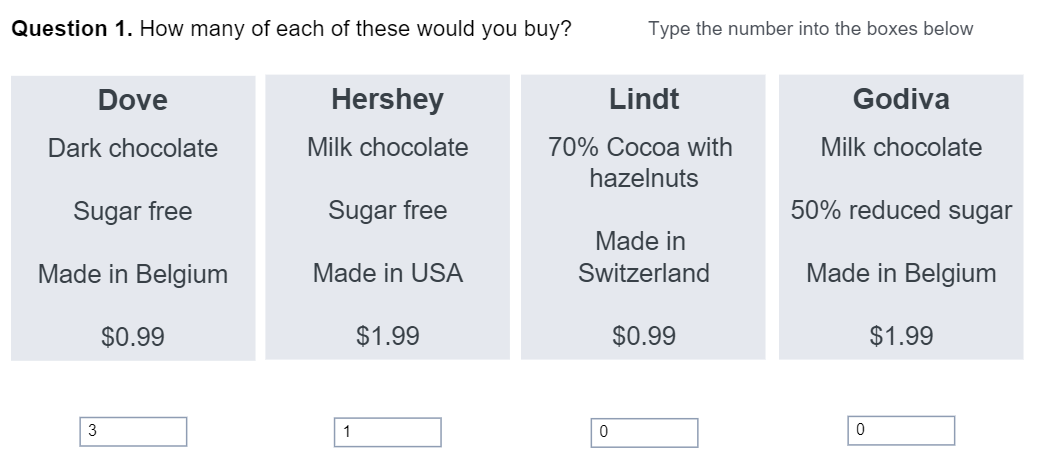Click 'Made in USA' text on Hershey

[388, 273]
